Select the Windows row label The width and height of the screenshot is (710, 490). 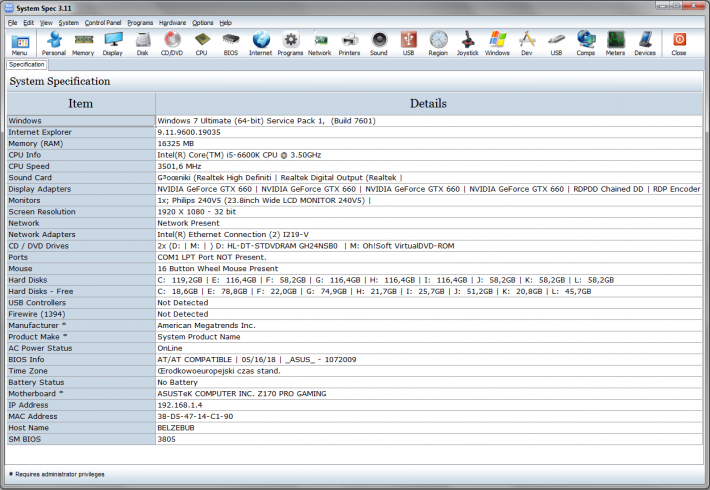pos(81,121)
